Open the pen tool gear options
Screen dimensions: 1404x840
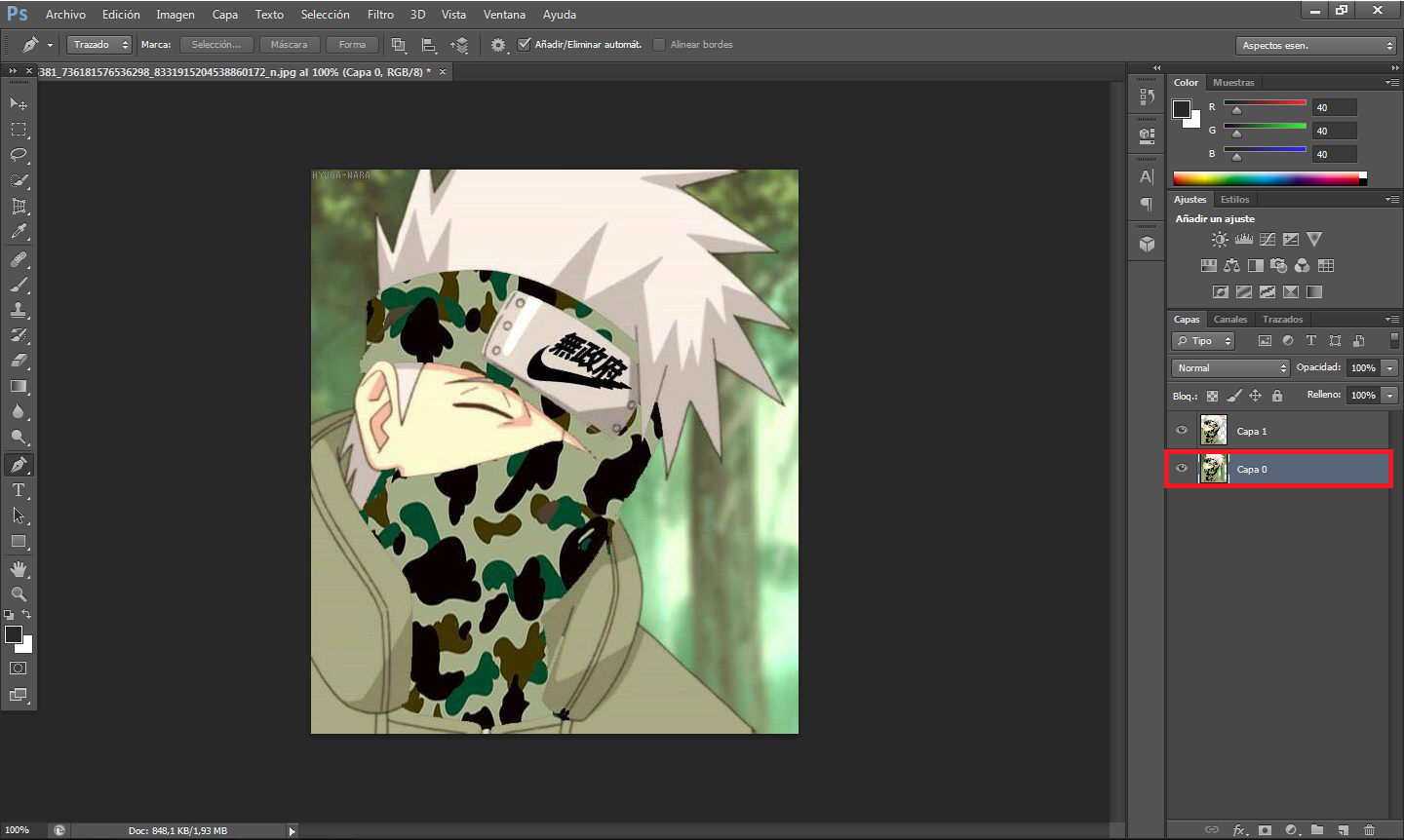[499, 45]
